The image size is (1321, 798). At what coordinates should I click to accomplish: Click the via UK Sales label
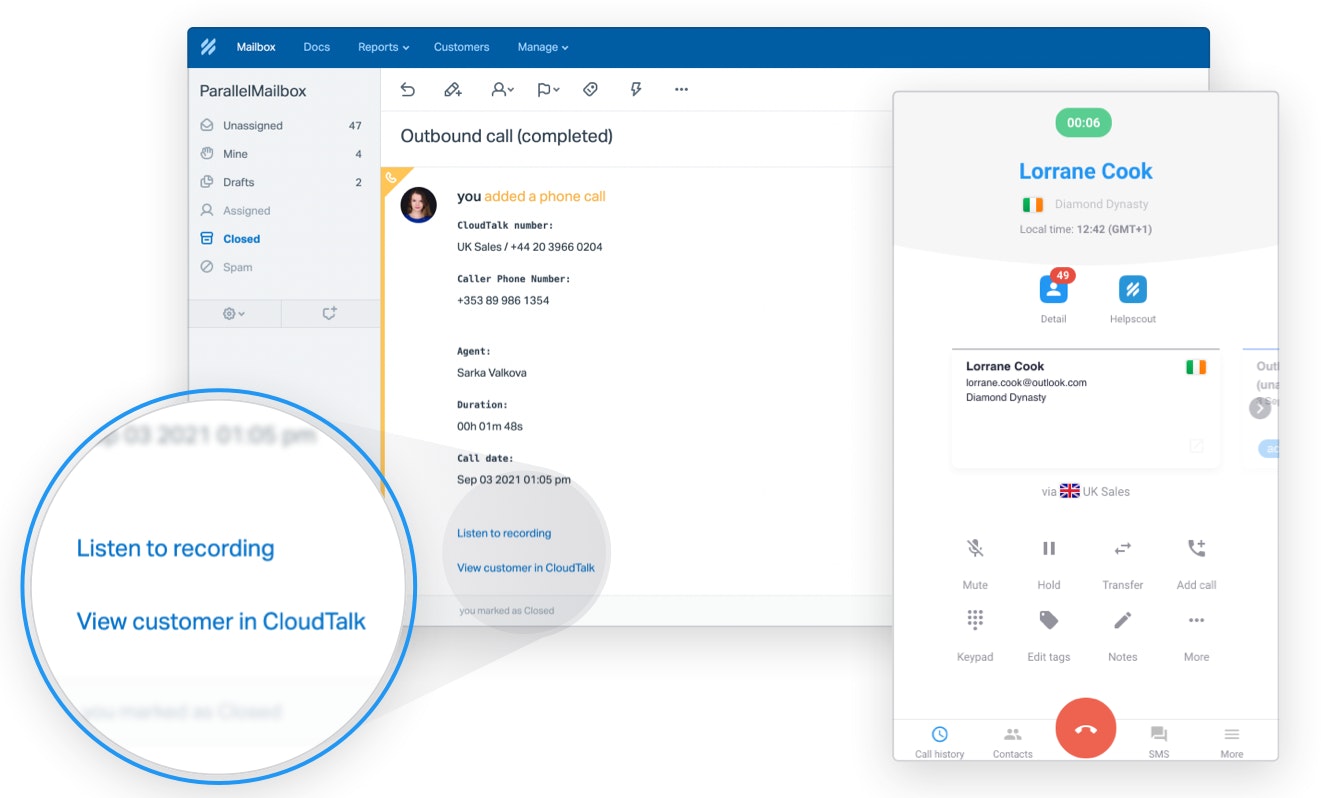click(1086, 491)
